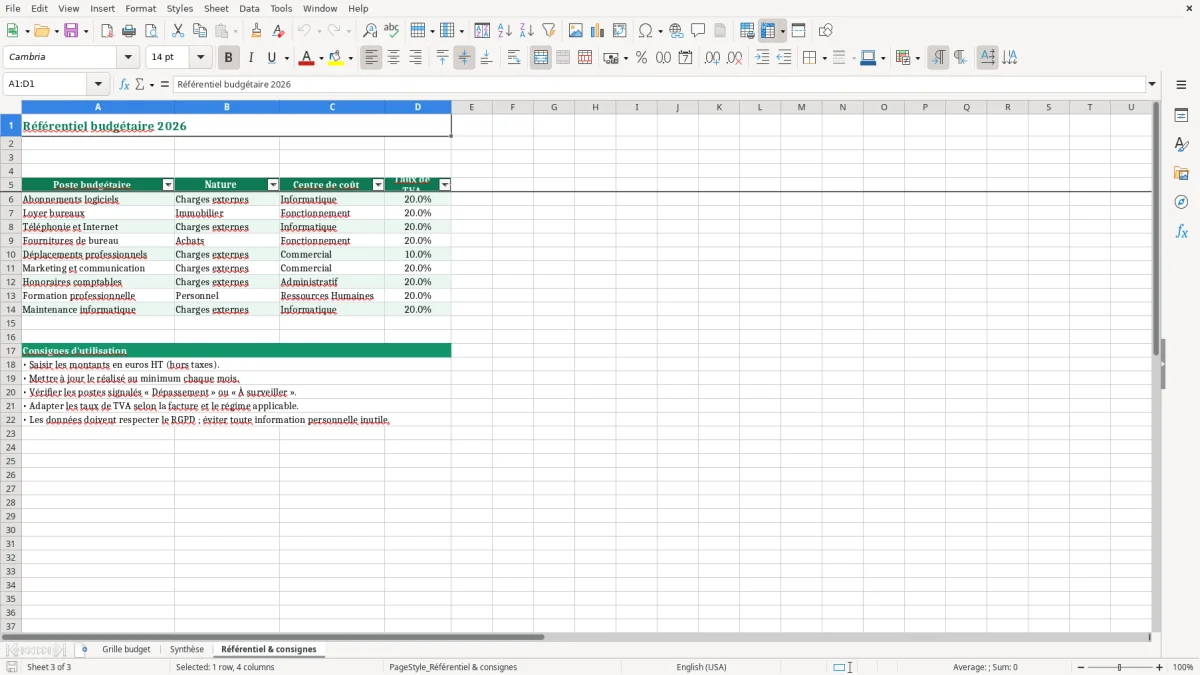1200x675 pixels.
Task: Open font size dropdown
Action: 200,58
